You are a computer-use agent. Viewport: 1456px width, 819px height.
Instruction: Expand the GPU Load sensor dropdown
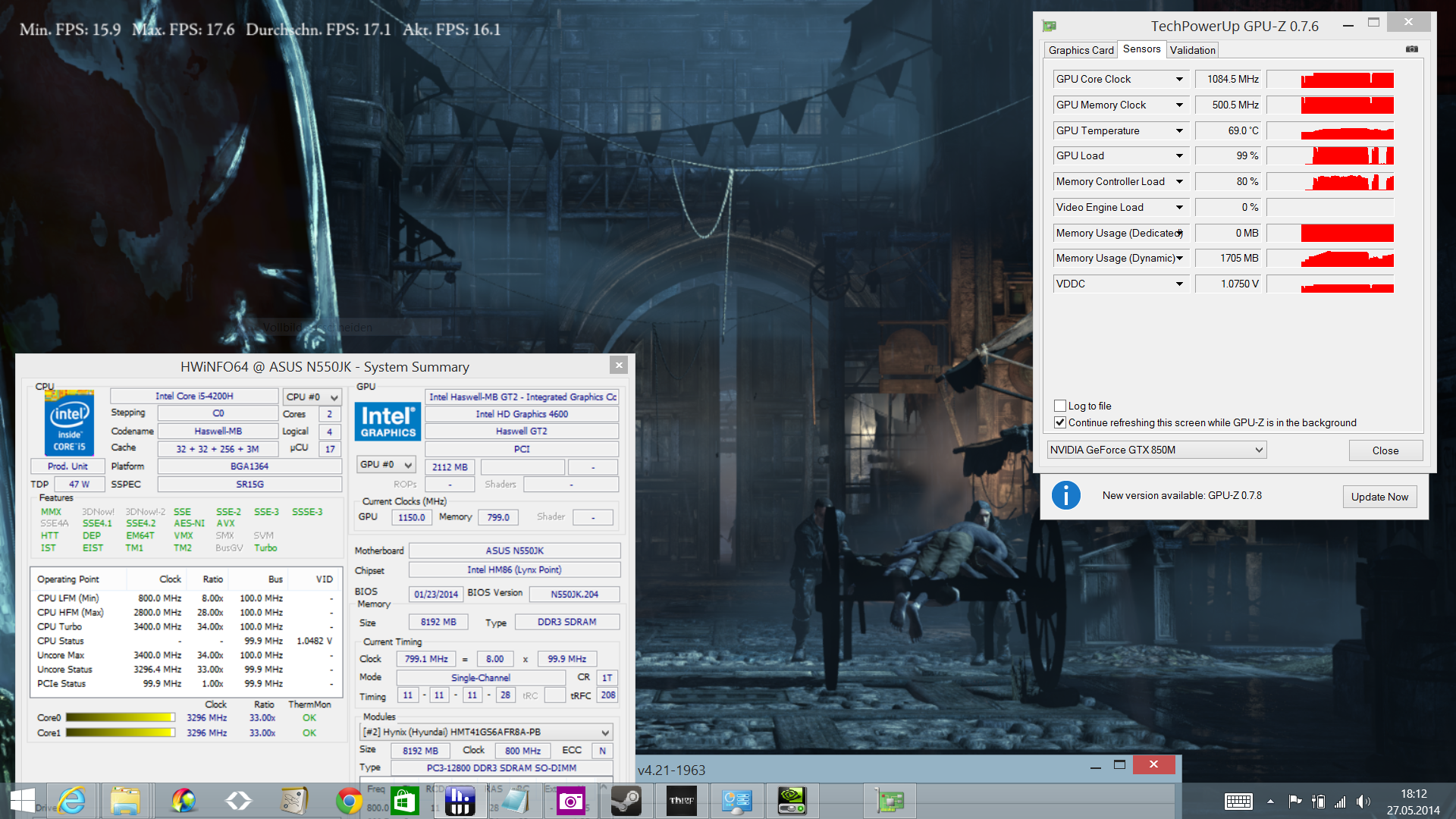coord(1179,155)
